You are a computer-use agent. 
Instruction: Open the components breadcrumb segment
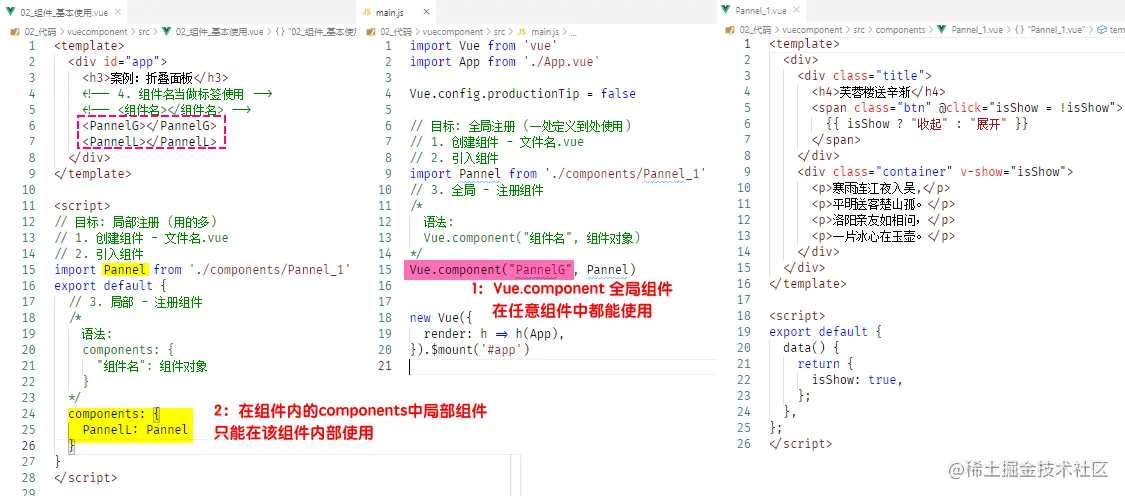[x=902, y=30]
